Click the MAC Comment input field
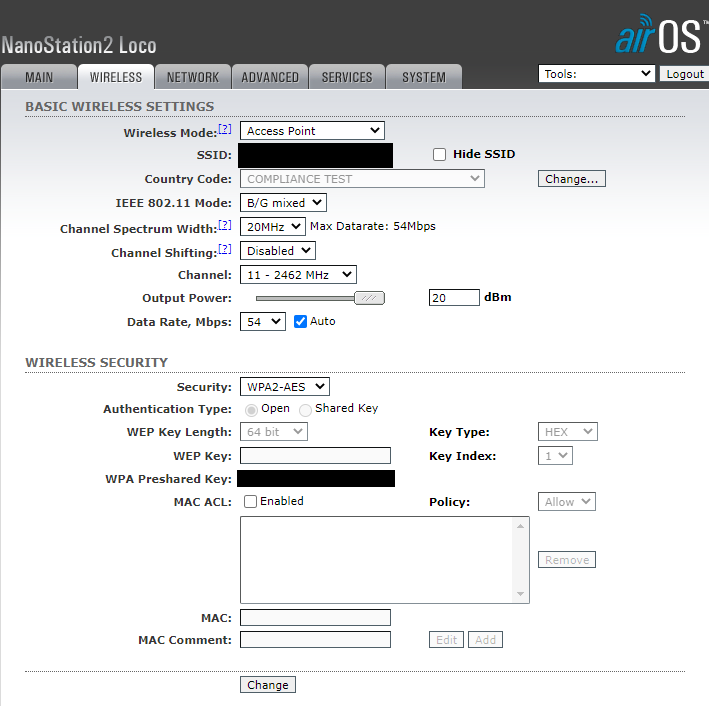 (x=315, y=640)
